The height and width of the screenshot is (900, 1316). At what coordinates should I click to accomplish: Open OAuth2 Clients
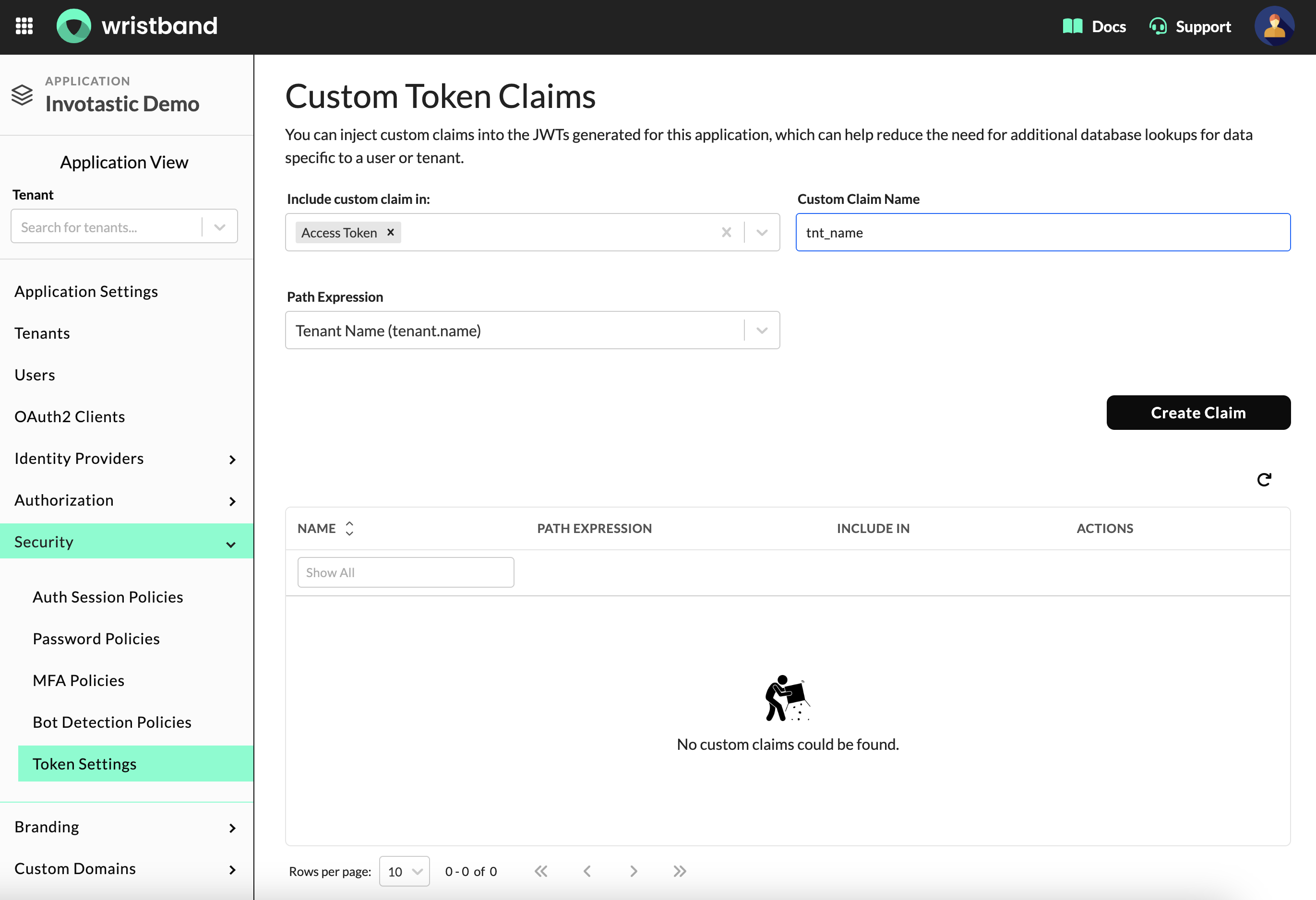click(x=70, y=416)
